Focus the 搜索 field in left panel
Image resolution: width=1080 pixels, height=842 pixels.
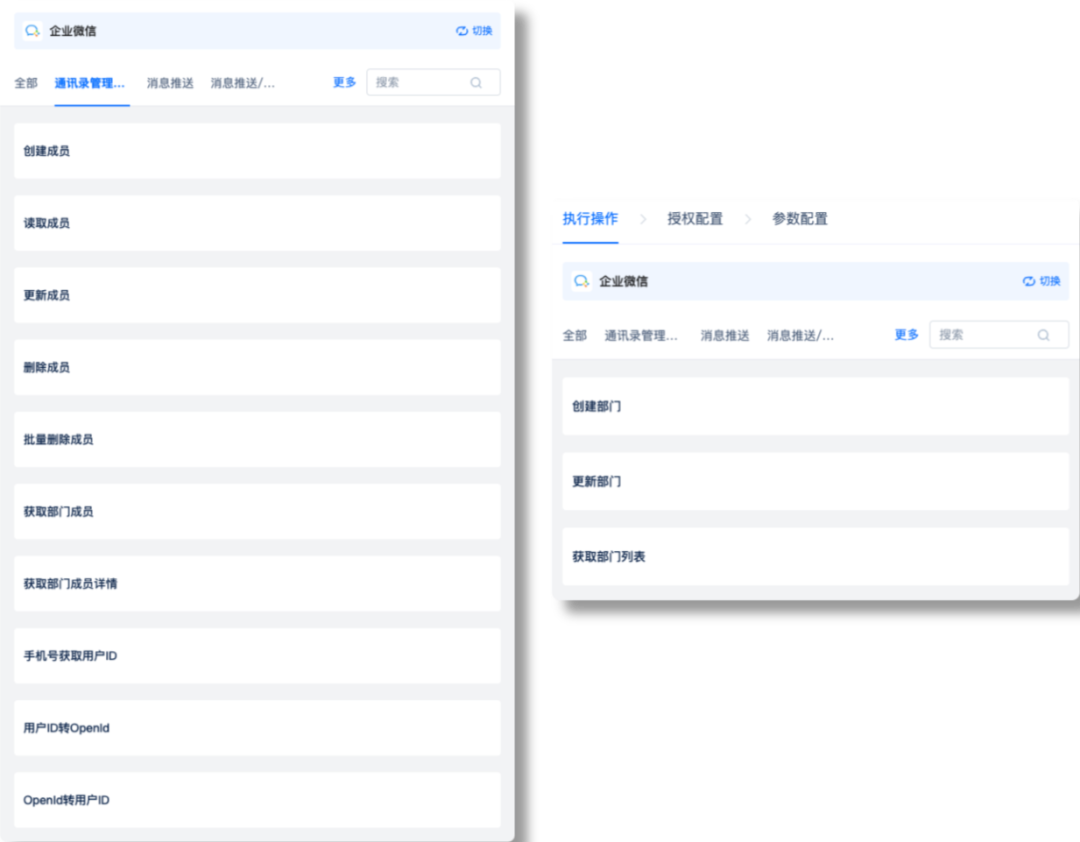tap(433, 82)
